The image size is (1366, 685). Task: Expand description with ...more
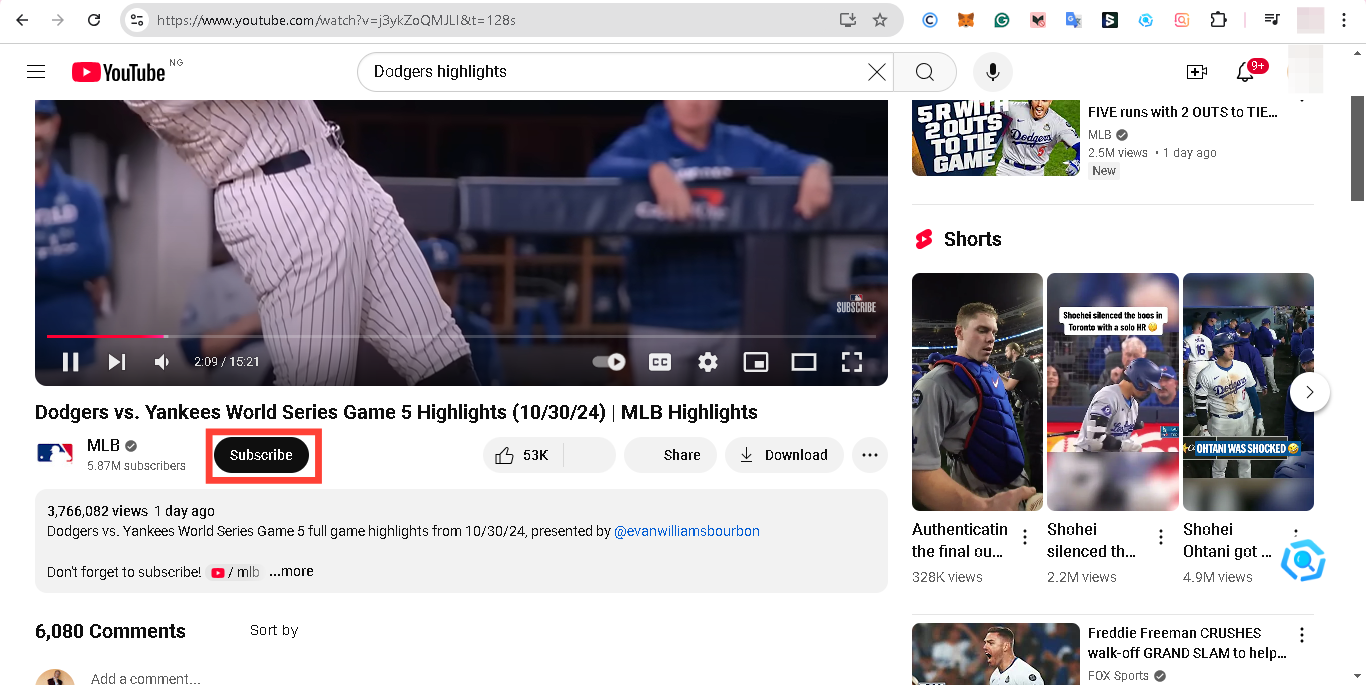click(x=291, y=572)
